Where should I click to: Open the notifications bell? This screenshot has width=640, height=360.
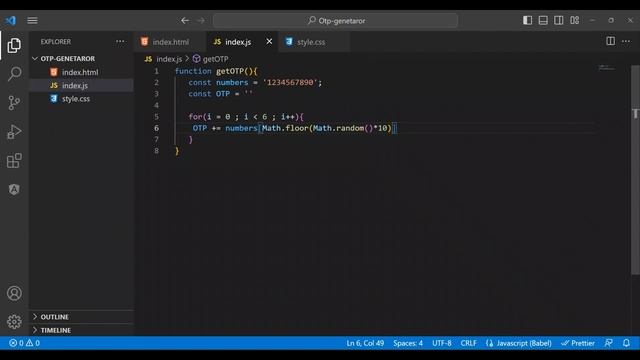tap(626, 343)
